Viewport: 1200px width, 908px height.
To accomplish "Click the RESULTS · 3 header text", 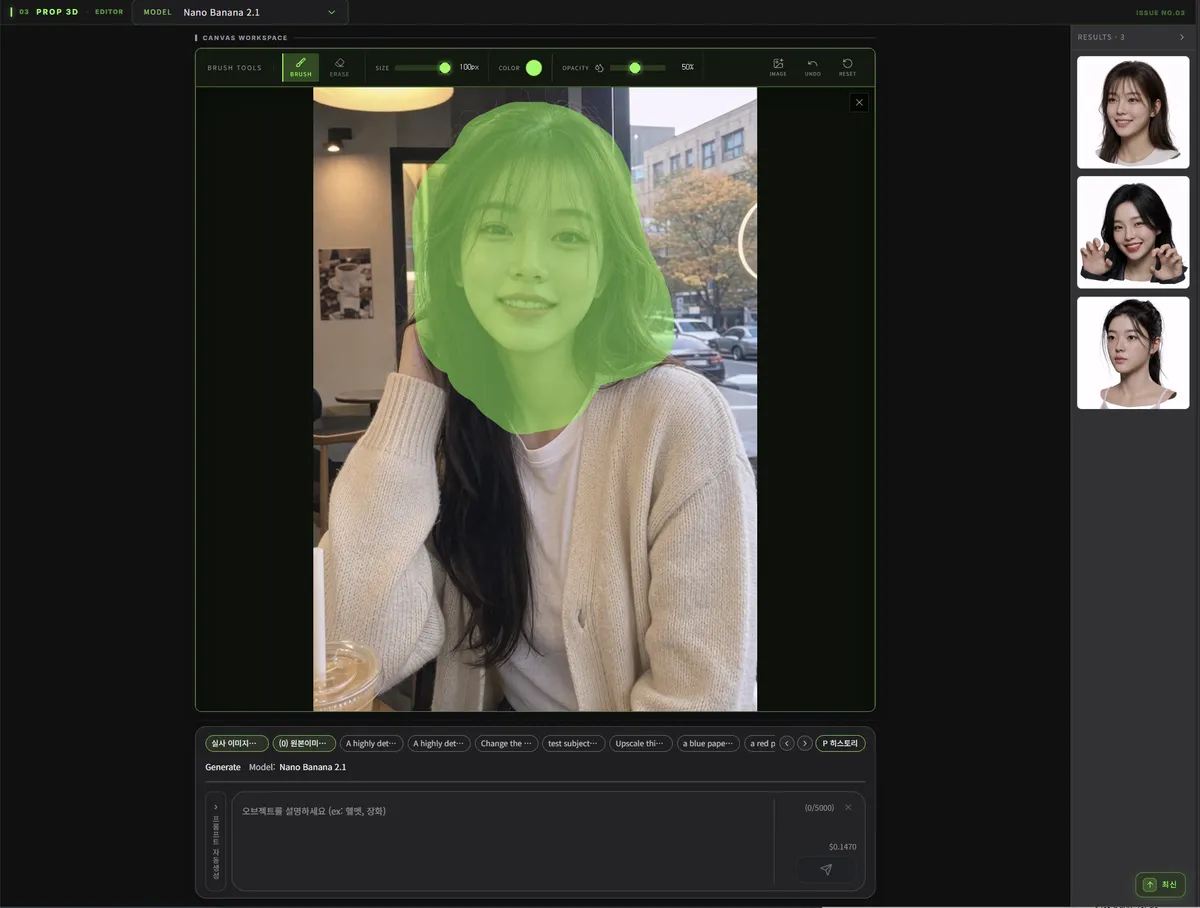I will pos(1101,37).
